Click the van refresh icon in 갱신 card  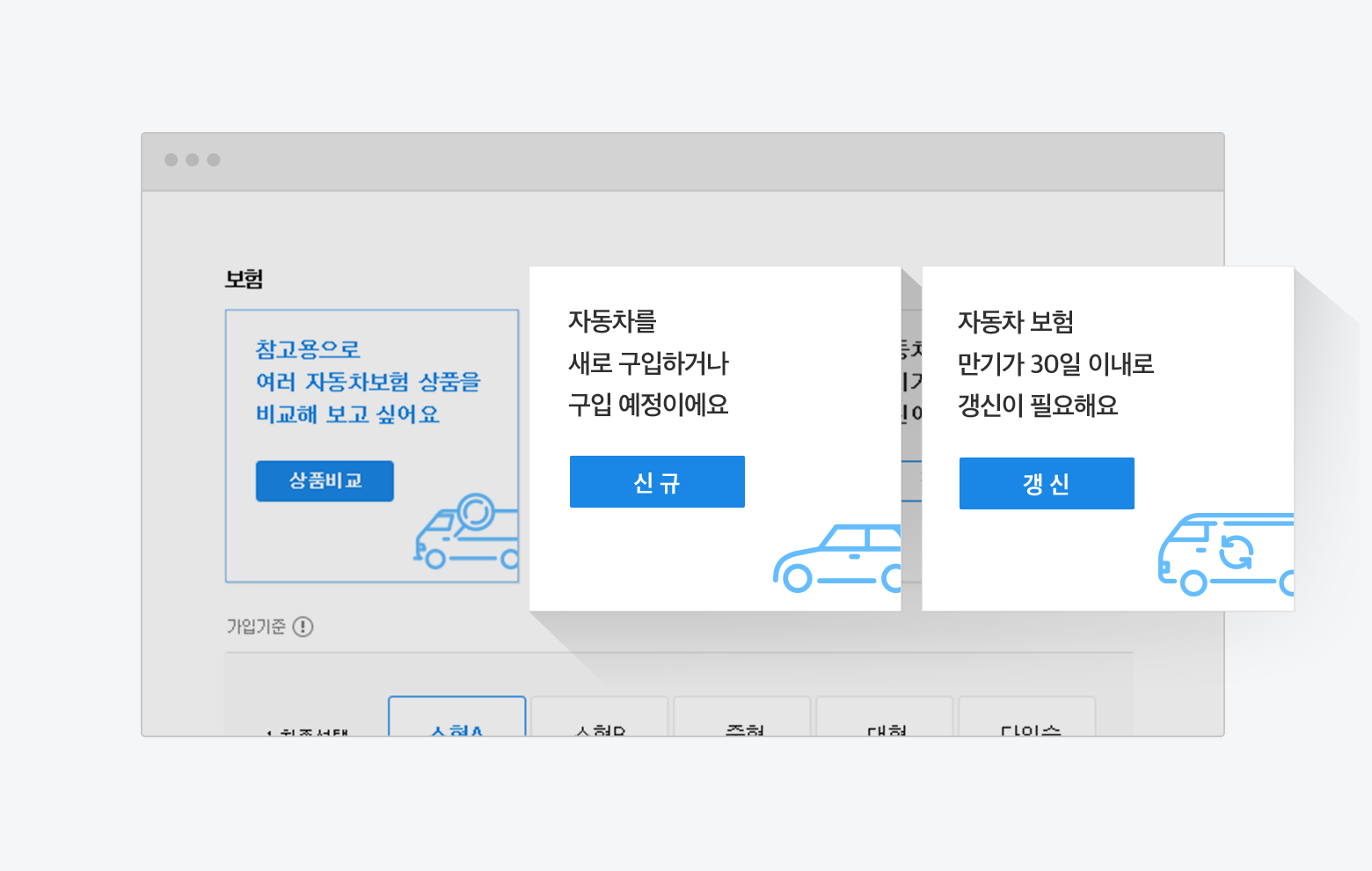coord(1225,554)
